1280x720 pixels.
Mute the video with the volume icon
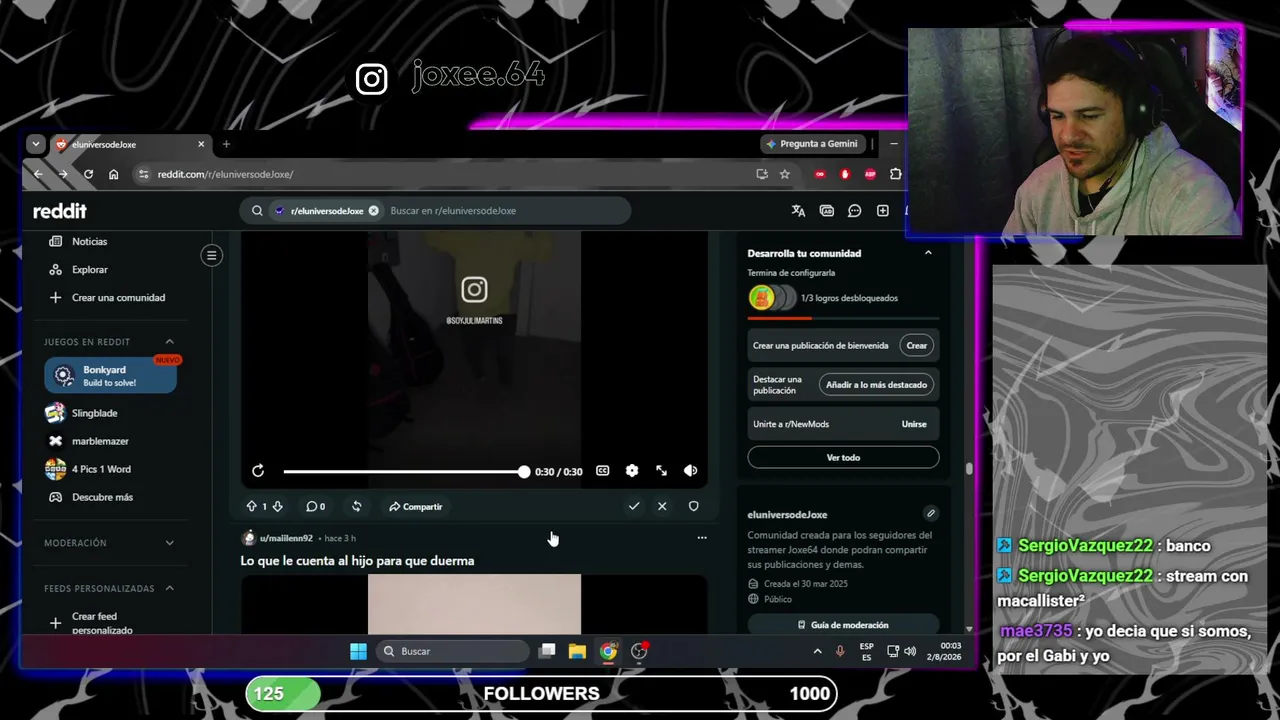tap(690, 471)
